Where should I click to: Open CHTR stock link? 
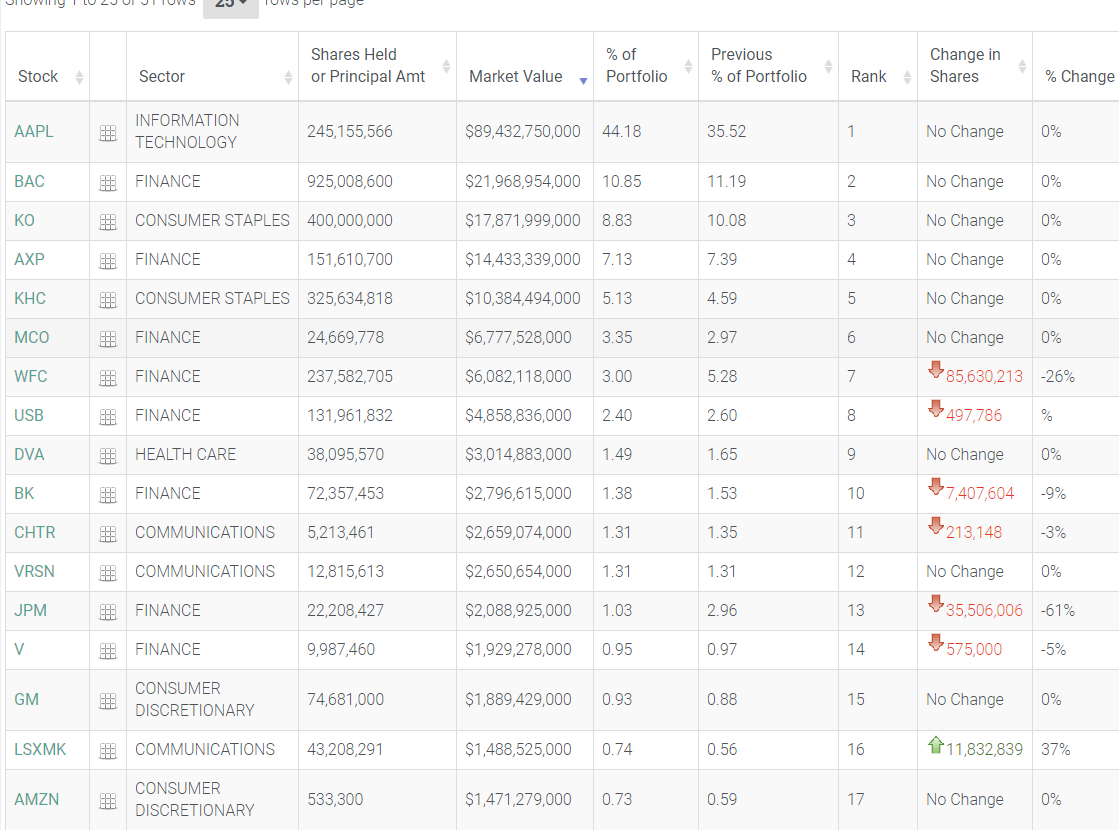(34, 532)
